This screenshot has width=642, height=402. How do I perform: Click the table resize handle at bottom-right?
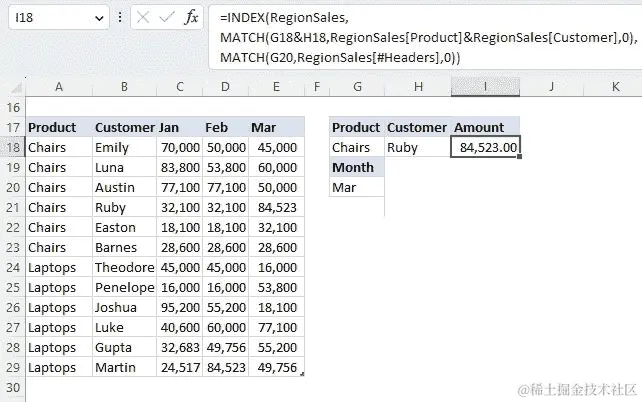302,374
